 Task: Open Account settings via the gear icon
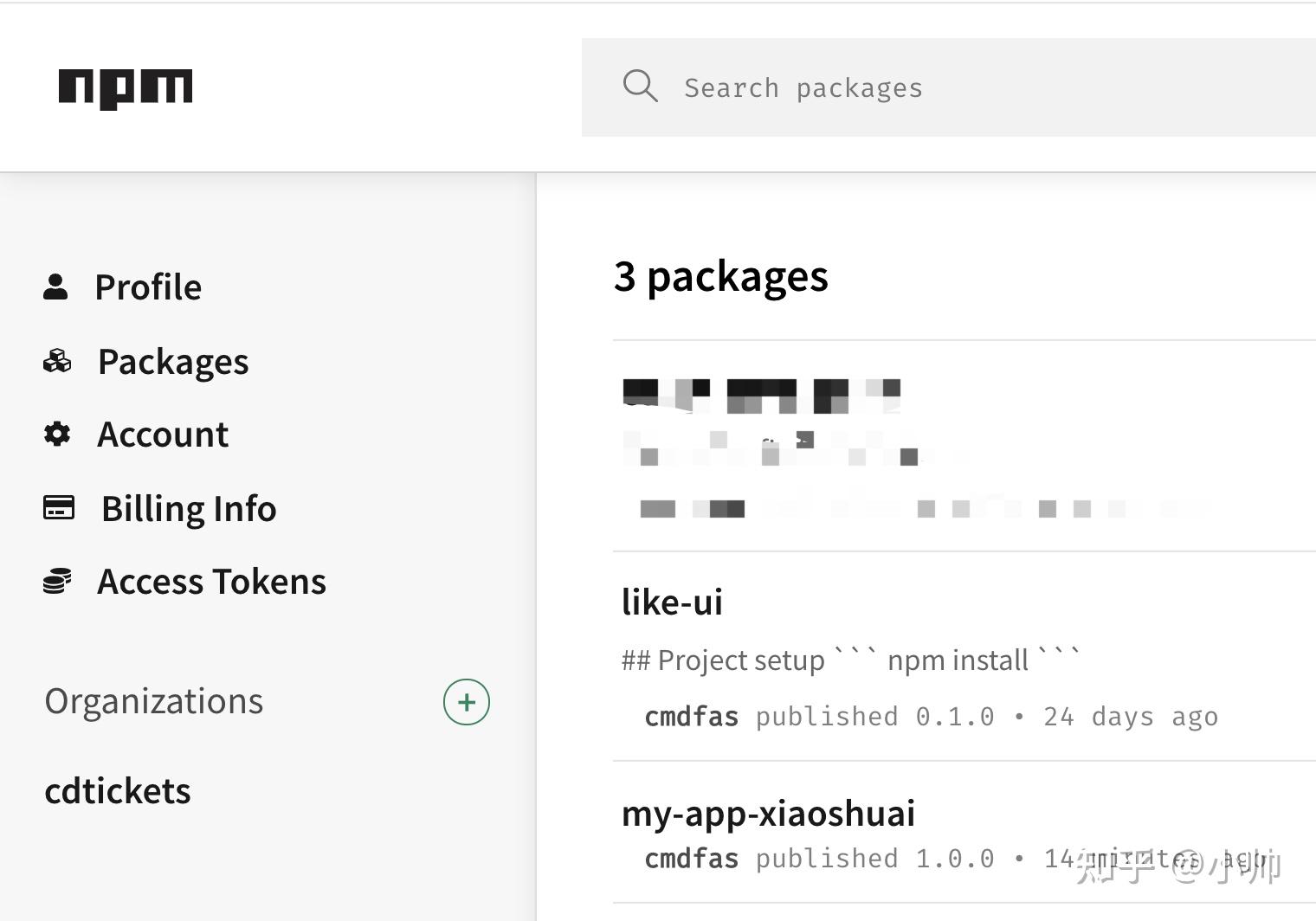coord(57,434)
